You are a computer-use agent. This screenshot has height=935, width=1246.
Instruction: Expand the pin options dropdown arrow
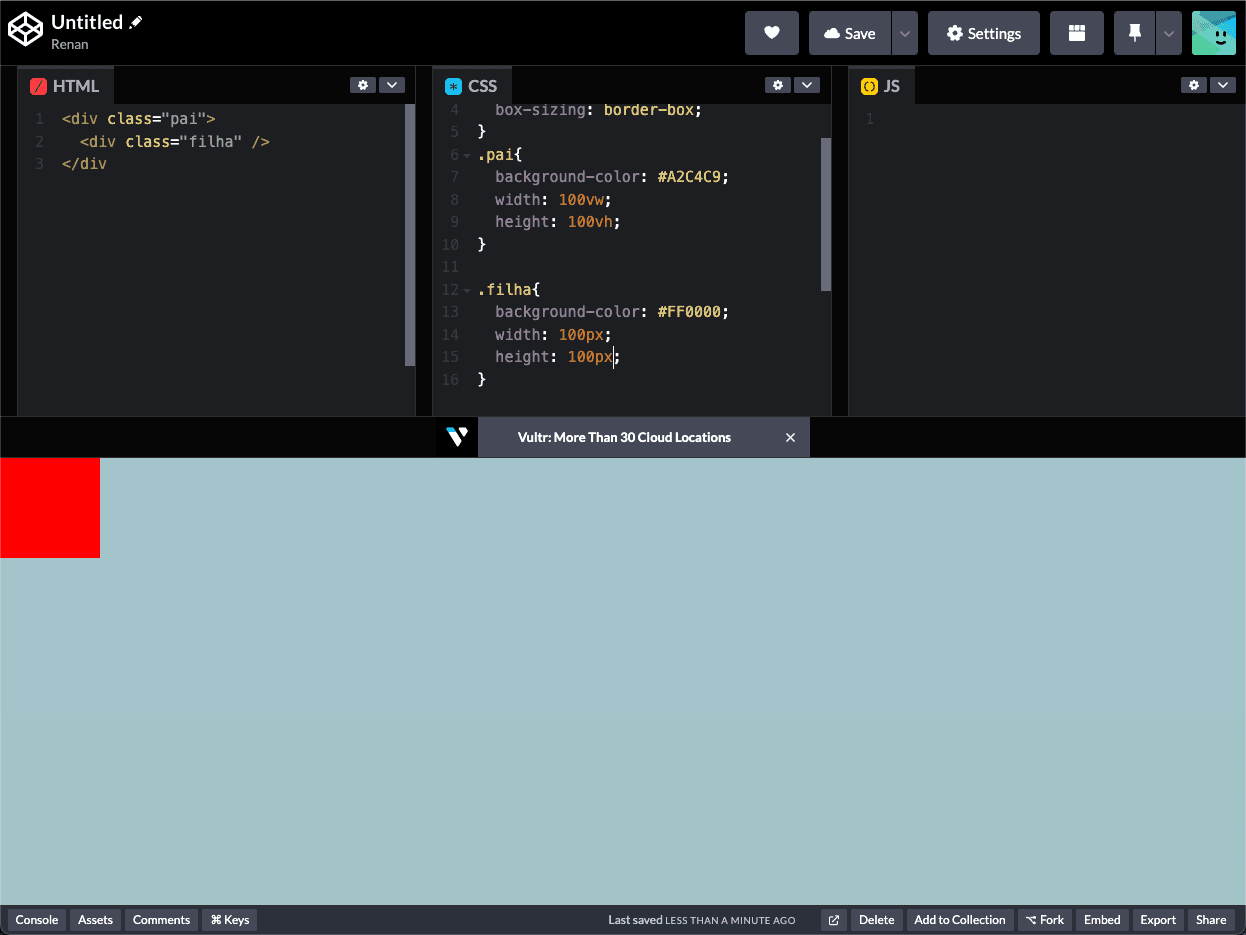coord(1168,33)
